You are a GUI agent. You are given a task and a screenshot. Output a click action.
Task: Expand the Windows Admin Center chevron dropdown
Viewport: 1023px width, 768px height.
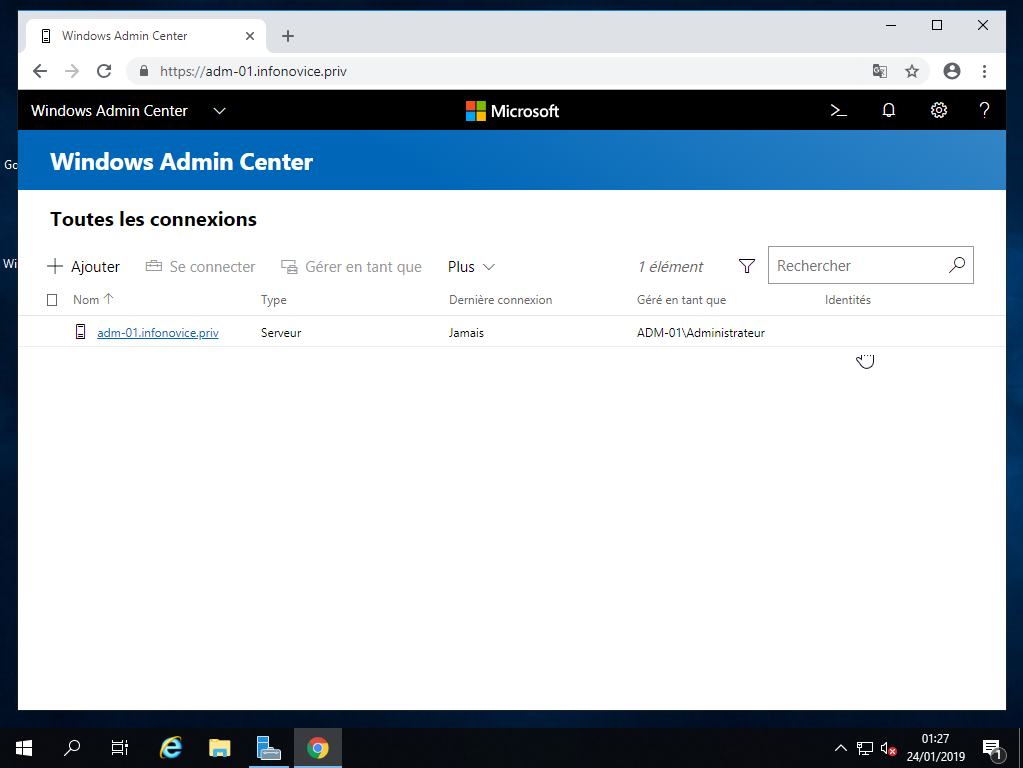pyautogui.click(x=220, y=111)
